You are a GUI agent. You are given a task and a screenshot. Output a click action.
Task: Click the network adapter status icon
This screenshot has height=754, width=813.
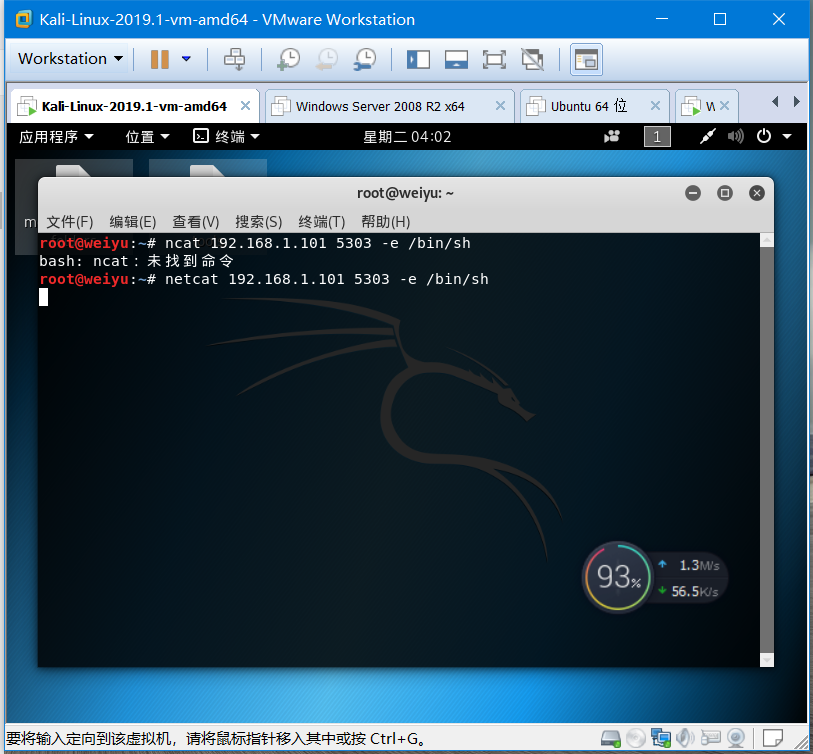661,737
